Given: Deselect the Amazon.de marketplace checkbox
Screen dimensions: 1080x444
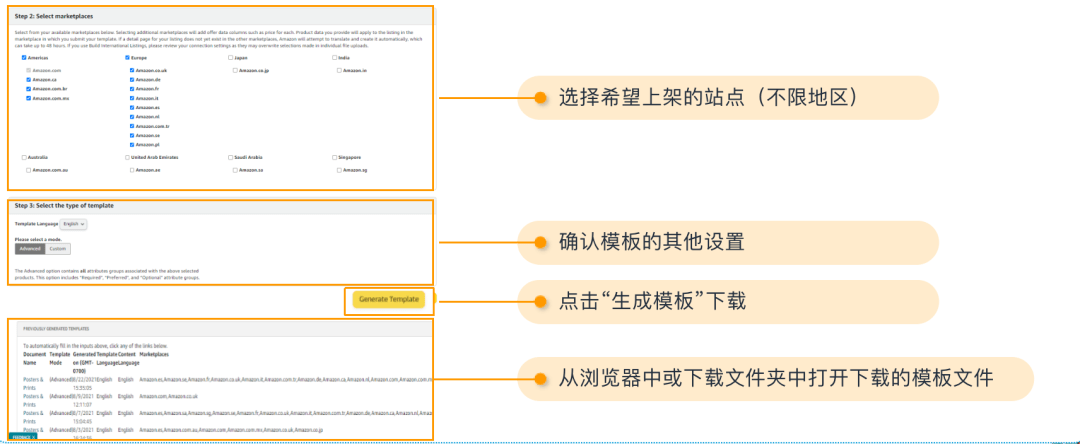Looking at the screenshot, I should (x=132, y=80).
